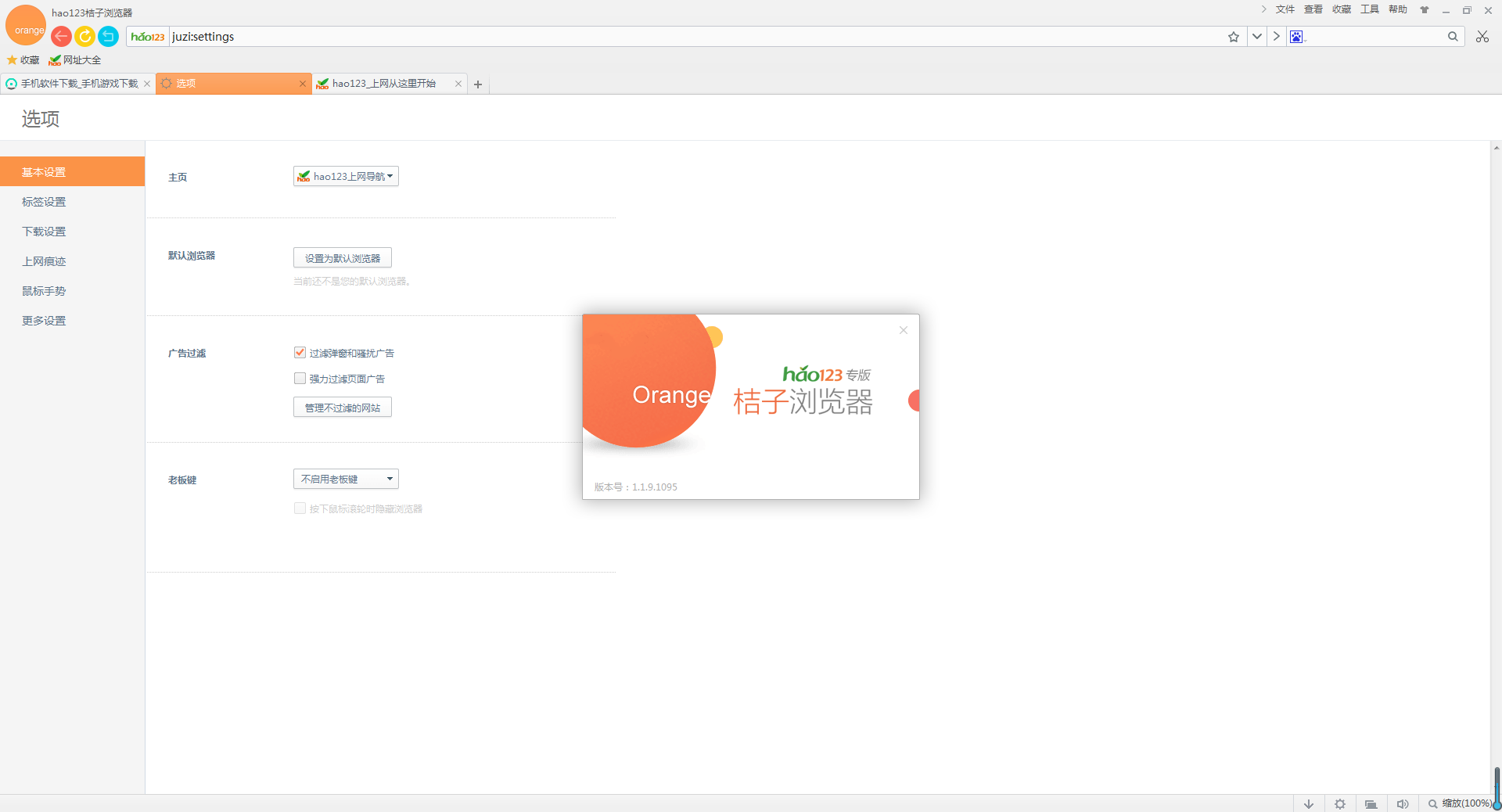Expand the hidden toolbar chevron before 文件

click(1263, 9)
